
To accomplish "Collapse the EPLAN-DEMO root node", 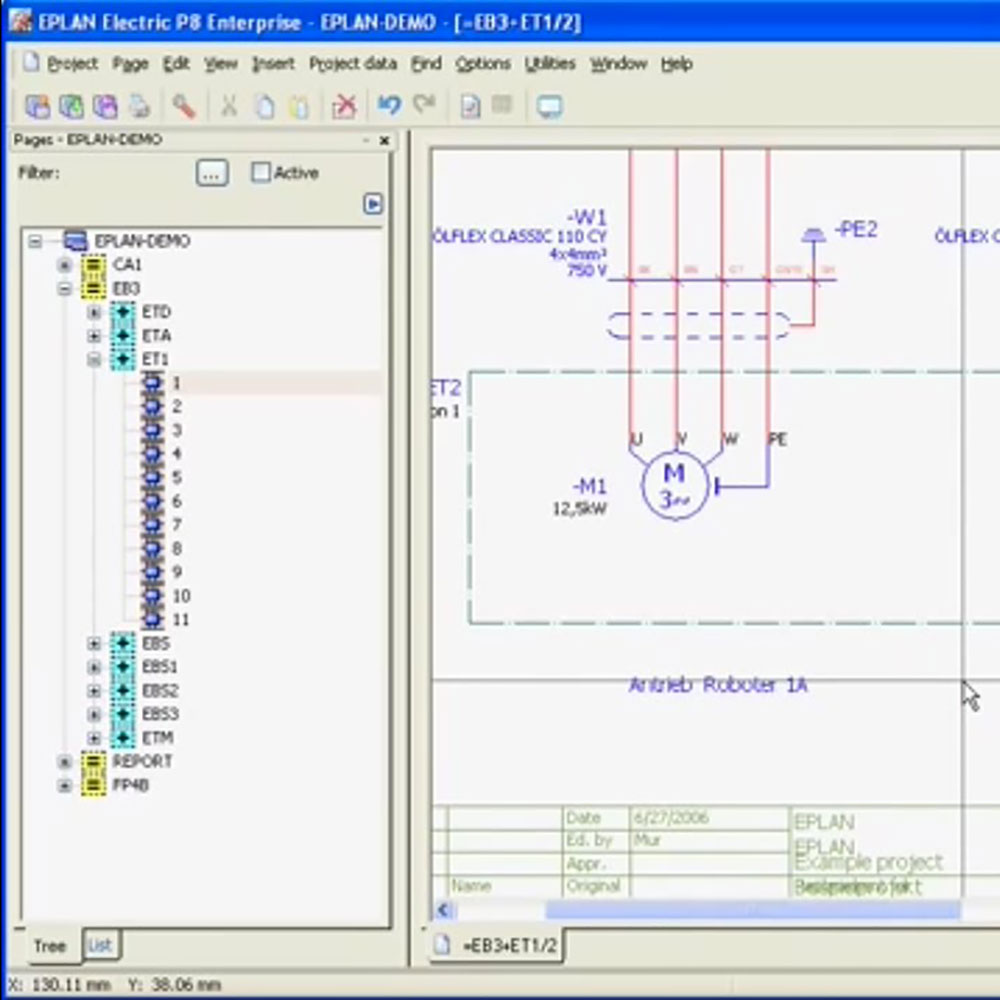I will pos(35,241).
